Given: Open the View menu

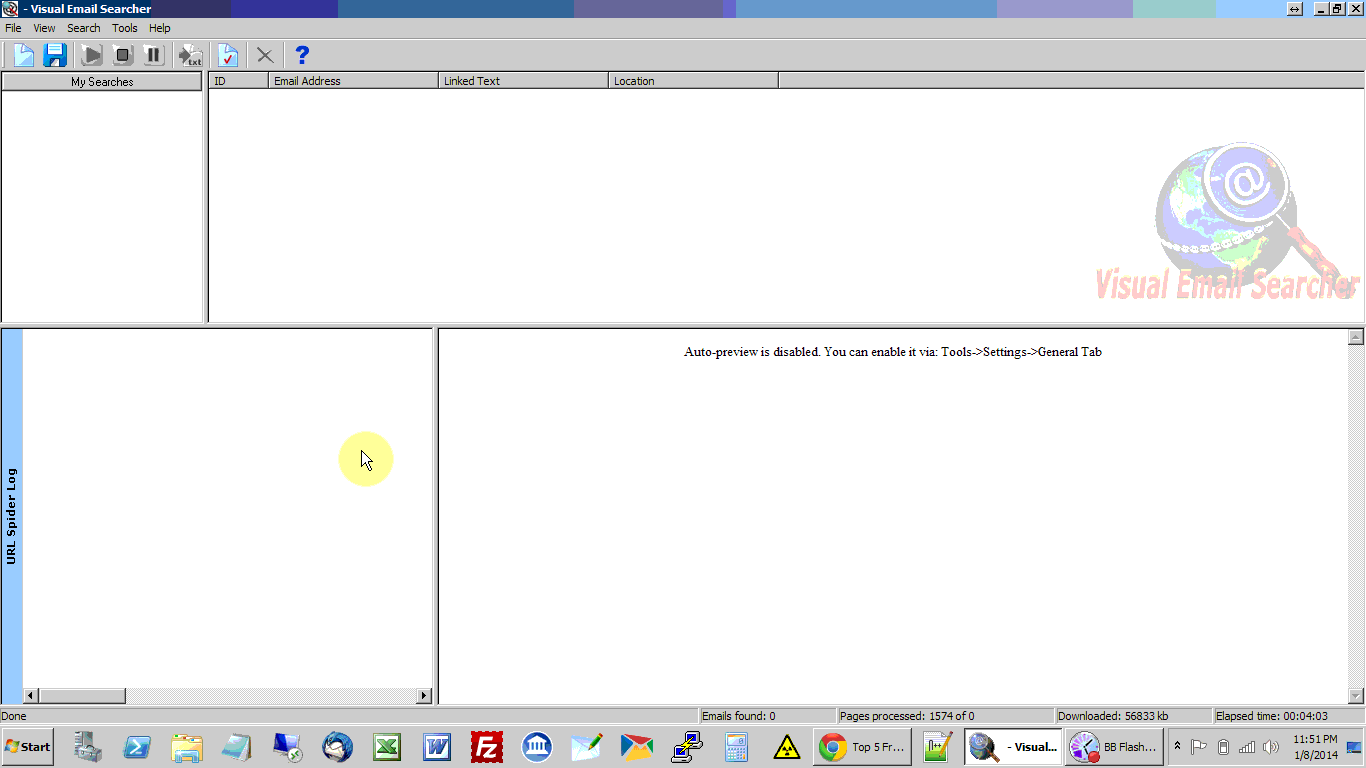Looking at the screenshot, I should [44, 28].
